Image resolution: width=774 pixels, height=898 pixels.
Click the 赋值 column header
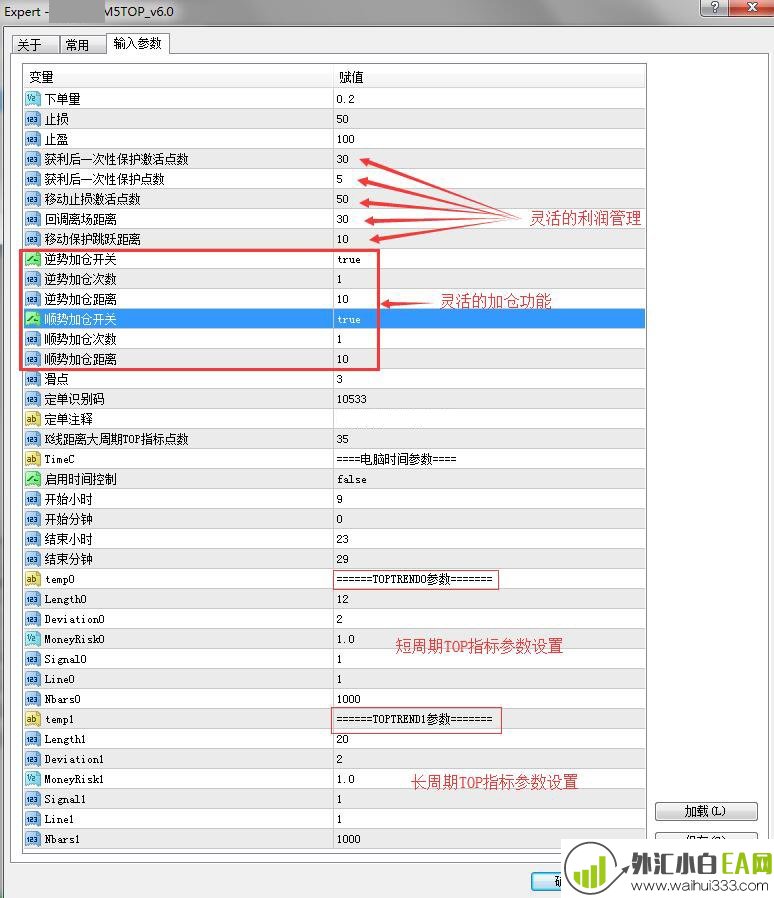point(489,77)
